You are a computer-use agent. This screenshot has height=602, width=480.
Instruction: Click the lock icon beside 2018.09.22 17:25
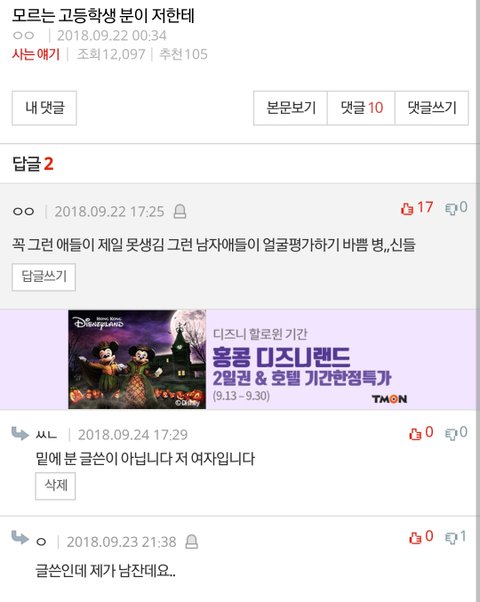(x=180, y=211)
